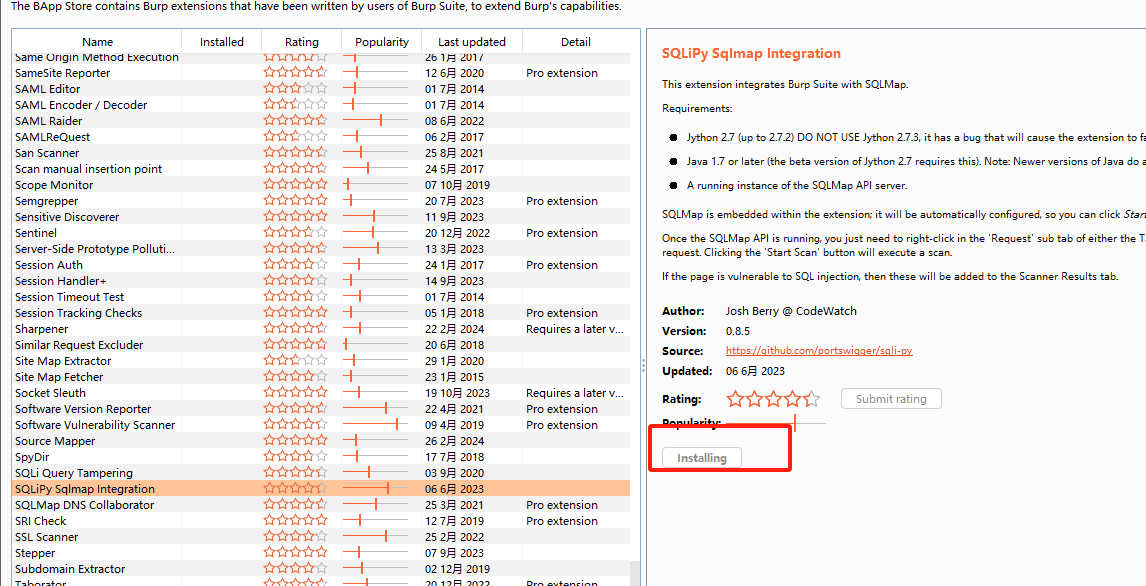Select the Site Map Extractor extension
1146x586 pixels.
322,361
